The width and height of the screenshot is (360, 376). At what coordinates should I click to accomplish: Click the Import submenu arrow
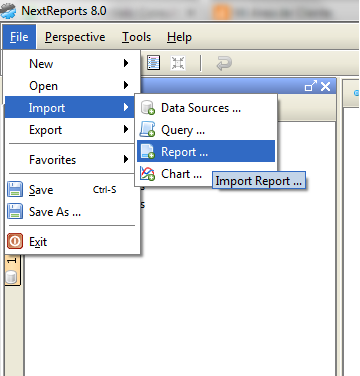click(x=126, y=107)
